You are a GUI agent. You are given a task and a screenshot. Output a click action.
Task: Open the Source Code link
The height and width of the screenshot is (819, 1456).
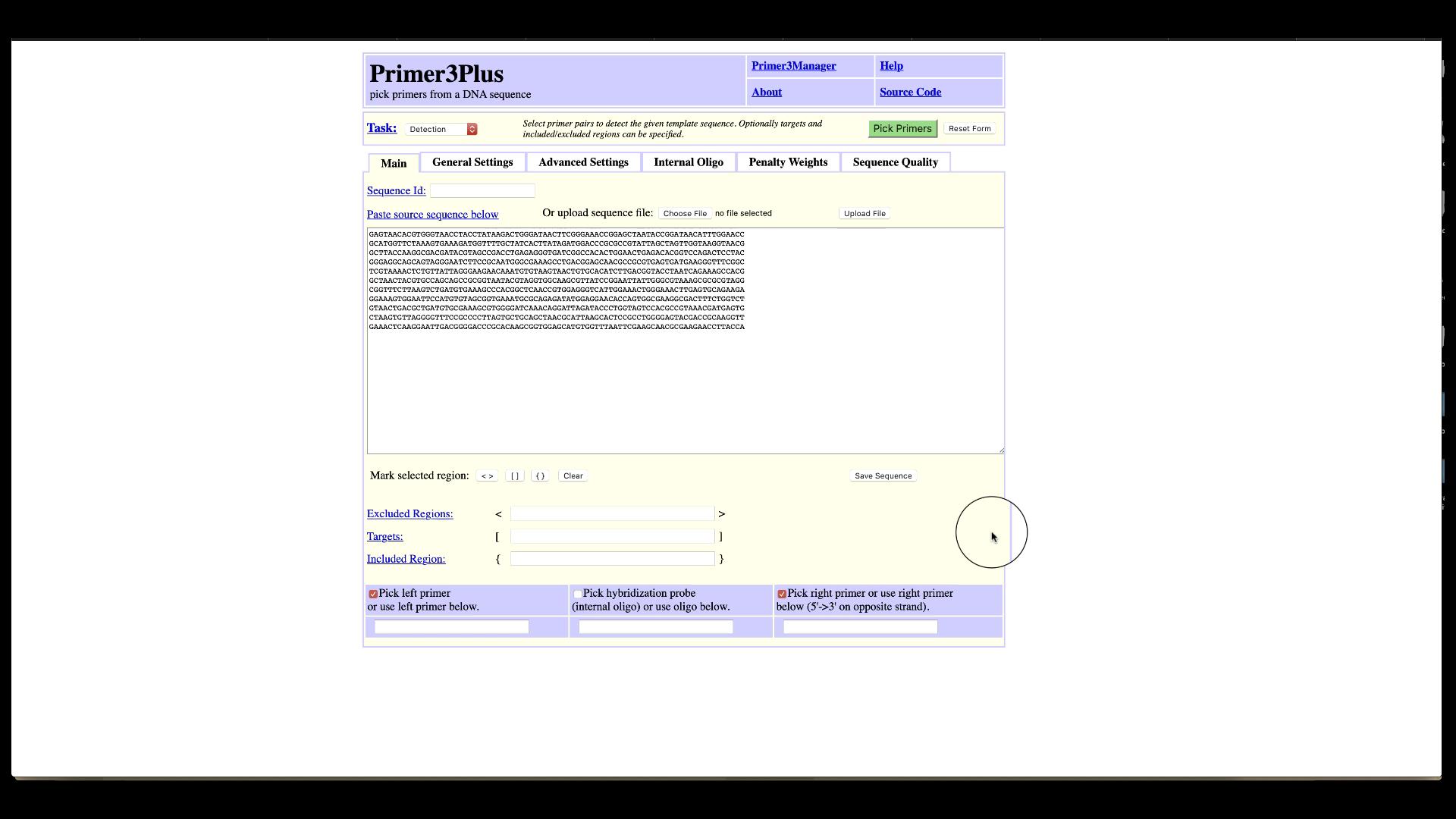[x=910, y=93]
